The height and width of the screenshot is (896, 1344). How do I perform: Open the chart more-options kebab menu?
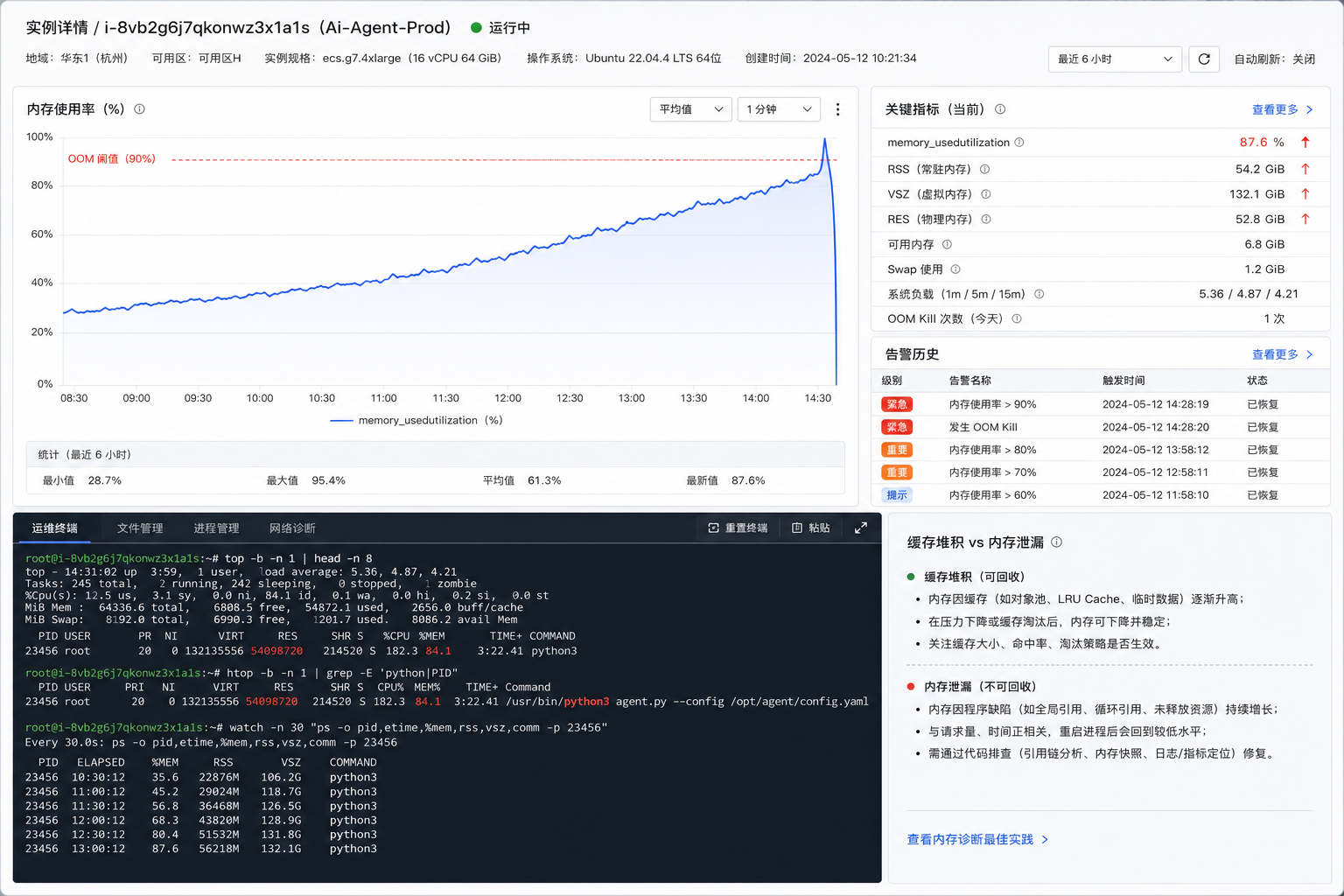point(837,109)
